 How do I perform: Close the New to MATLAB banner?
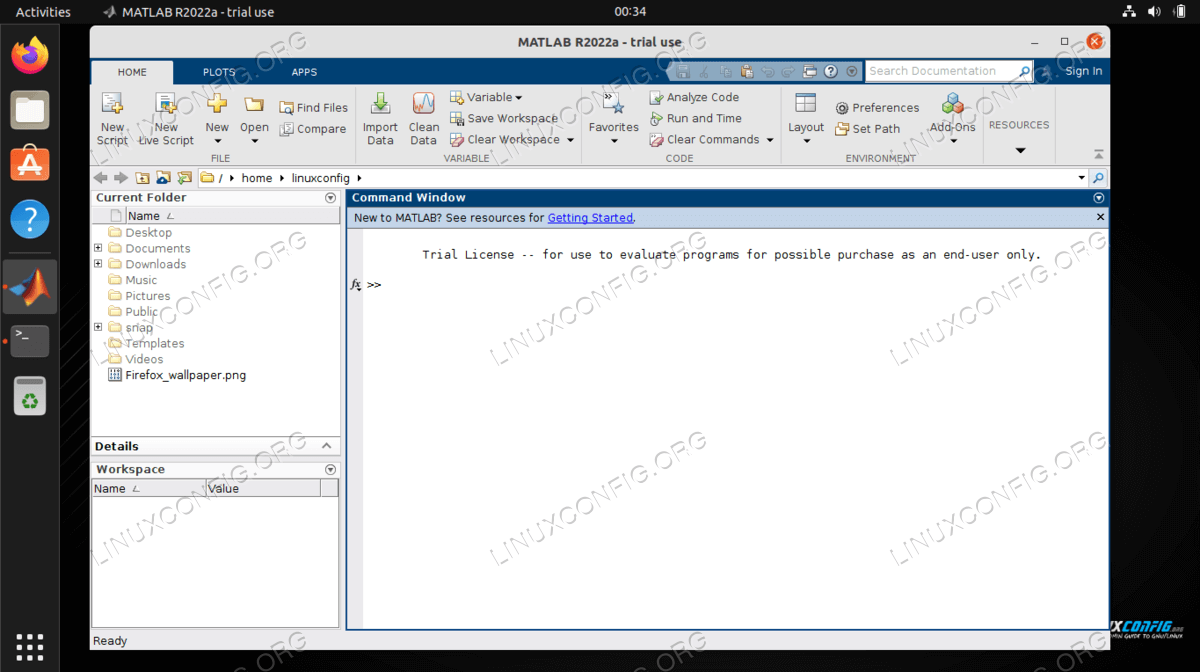[1101, 217]
